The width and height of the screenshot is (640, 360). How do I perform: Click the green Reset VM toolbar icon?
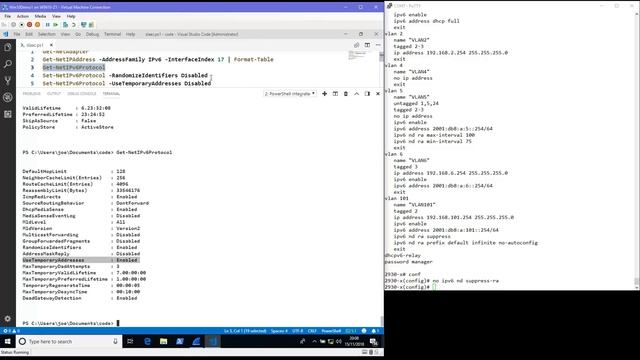click(56, 24)
